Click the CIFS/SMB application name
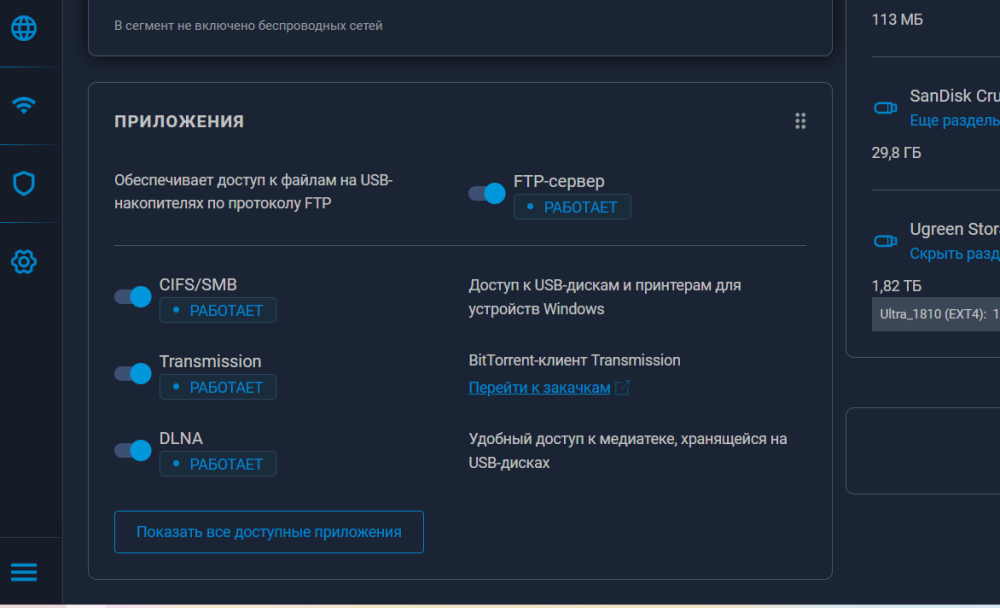This screenshot has width=1000, height=608. [198, 285]
